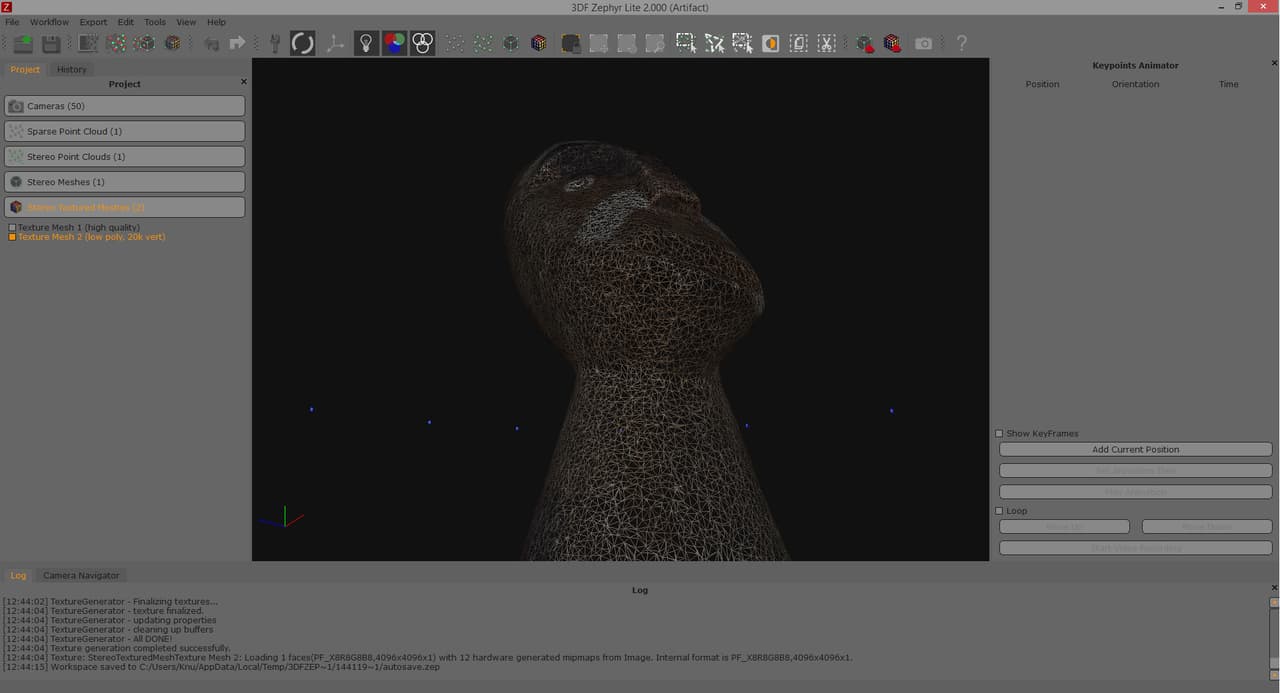
Task: Enable the Show KeyFrames checkbox
Action: pos(999,434)
